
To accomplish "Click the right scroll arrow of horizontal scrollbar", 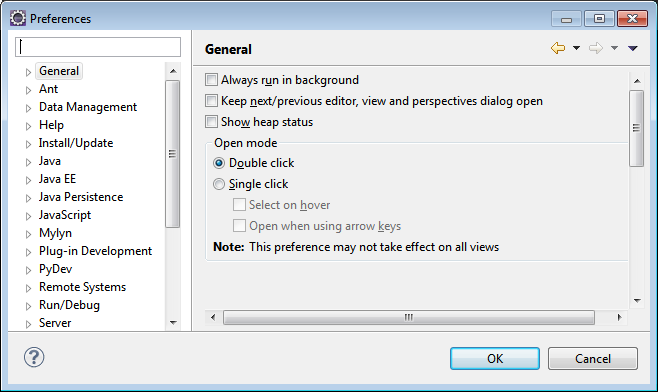I will [619, 317].
